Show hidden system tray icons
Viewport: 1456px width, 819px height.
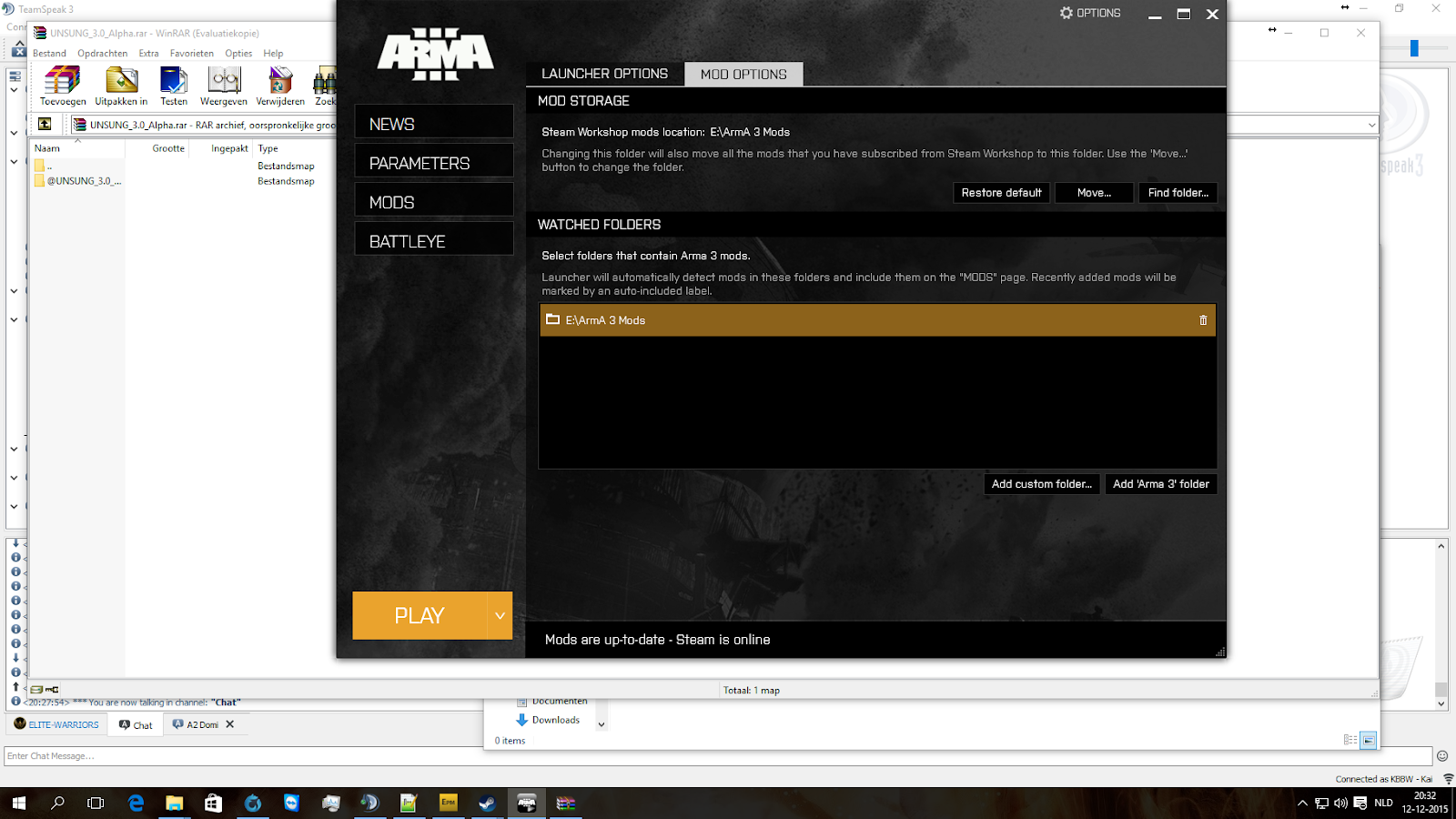[x=1302, y=803]
